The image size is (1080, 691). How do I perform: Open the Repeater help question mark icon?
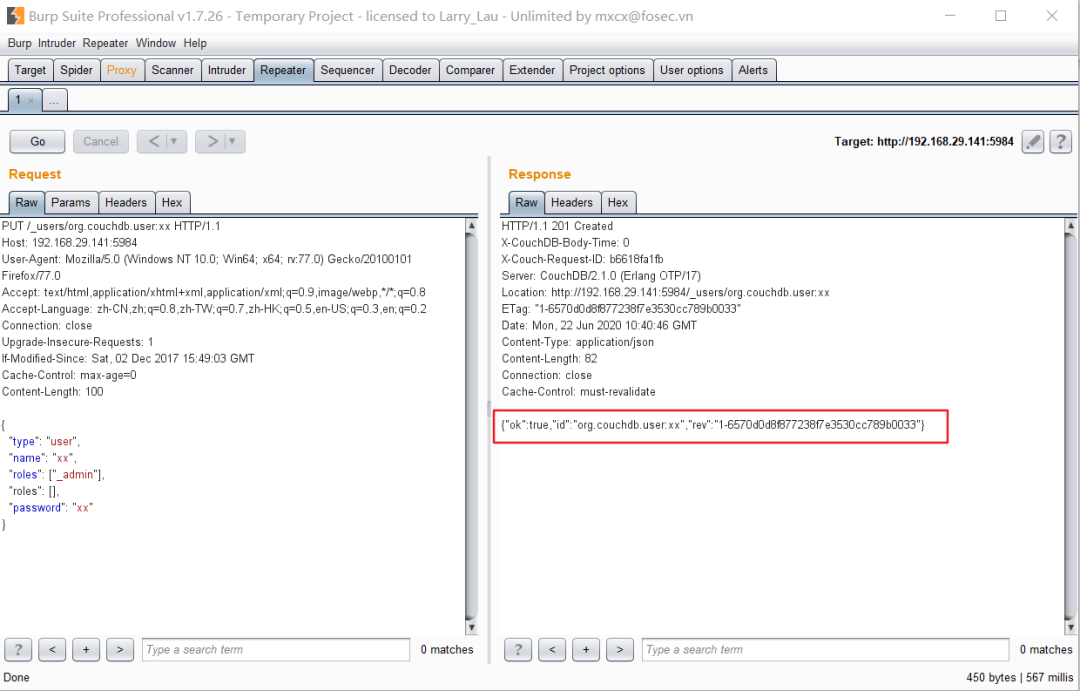click(1061, 141)
